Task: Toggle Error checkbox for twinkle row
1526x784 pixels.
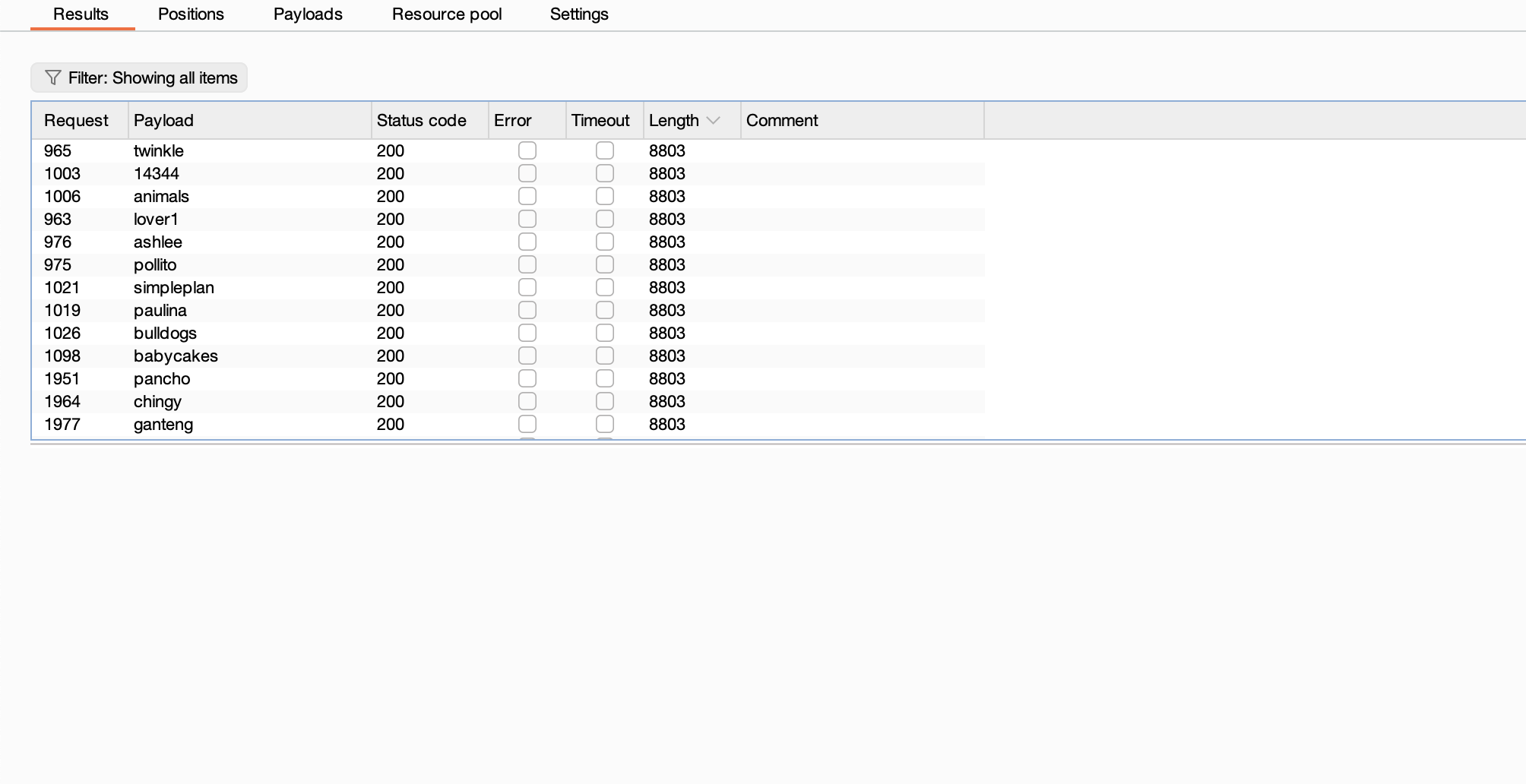Action: pos(527,150)
